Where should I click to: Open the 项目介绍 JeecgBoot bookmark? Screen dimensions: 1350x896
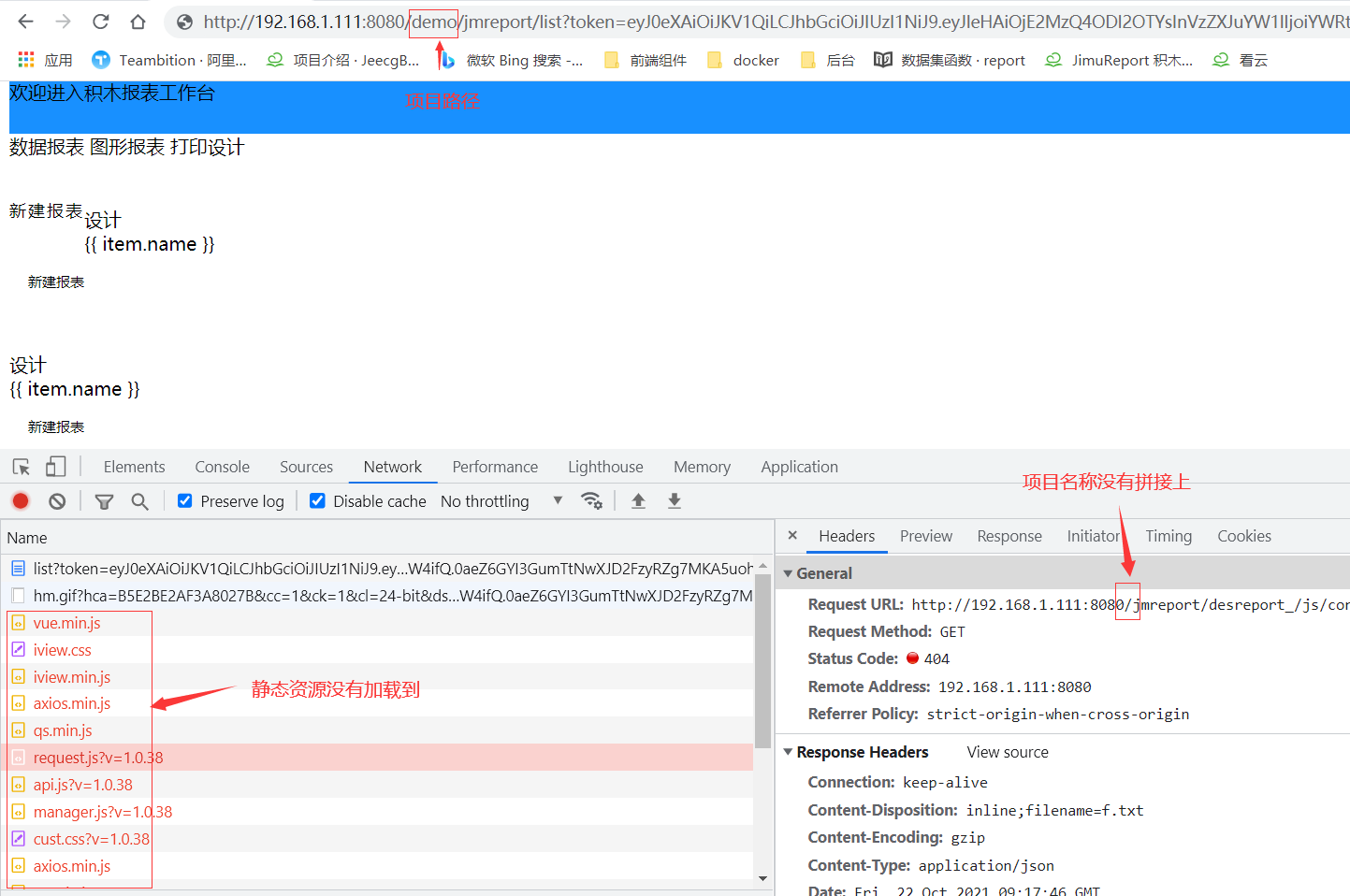coord(343,60)
